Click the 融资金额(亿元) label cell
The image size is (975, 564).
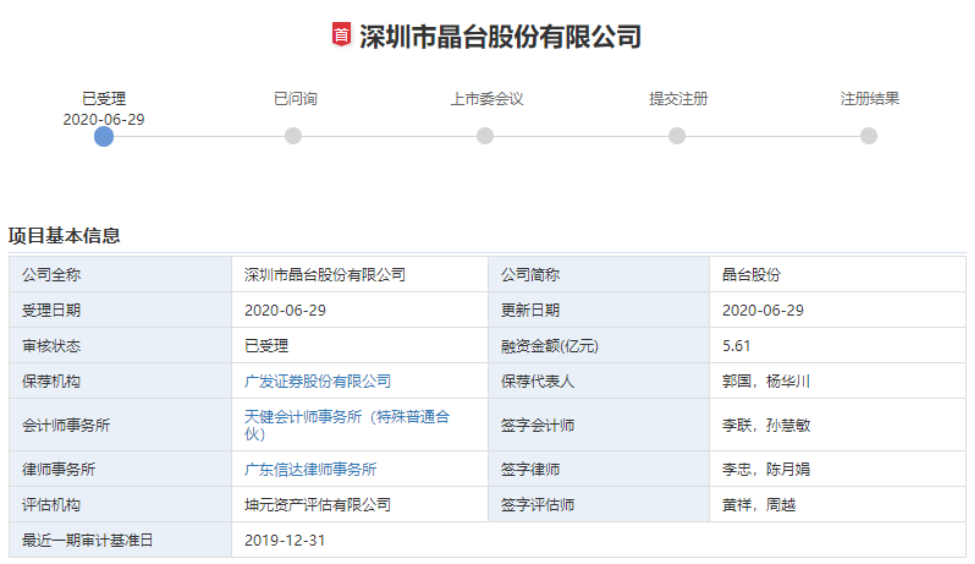tap(599, 346)
